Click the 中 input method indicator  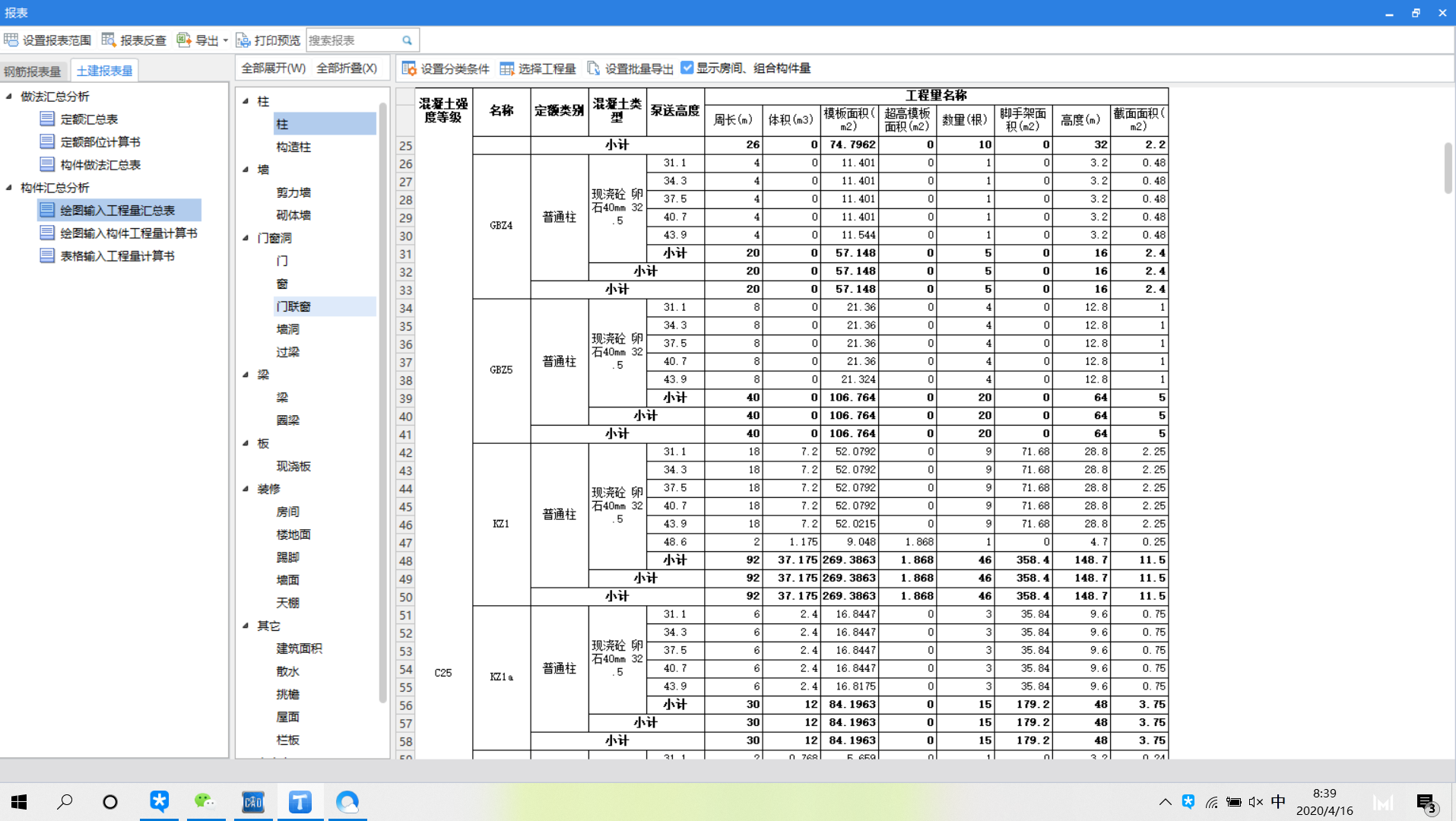(1278, 801)
